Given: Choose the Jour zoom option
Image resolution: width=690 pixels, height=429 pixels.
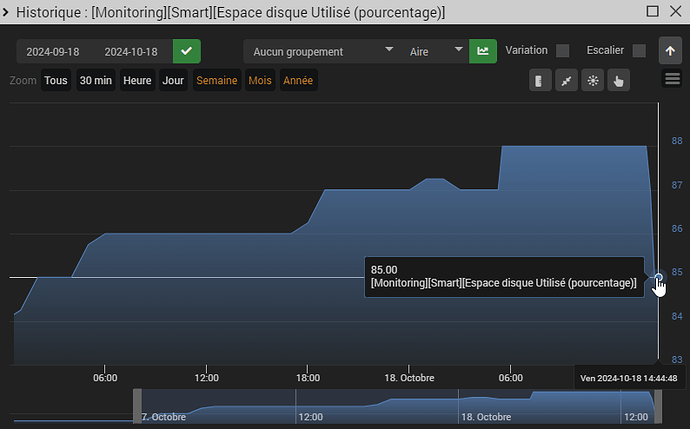Looking at the screenshot, I should (x=173, y=80).
